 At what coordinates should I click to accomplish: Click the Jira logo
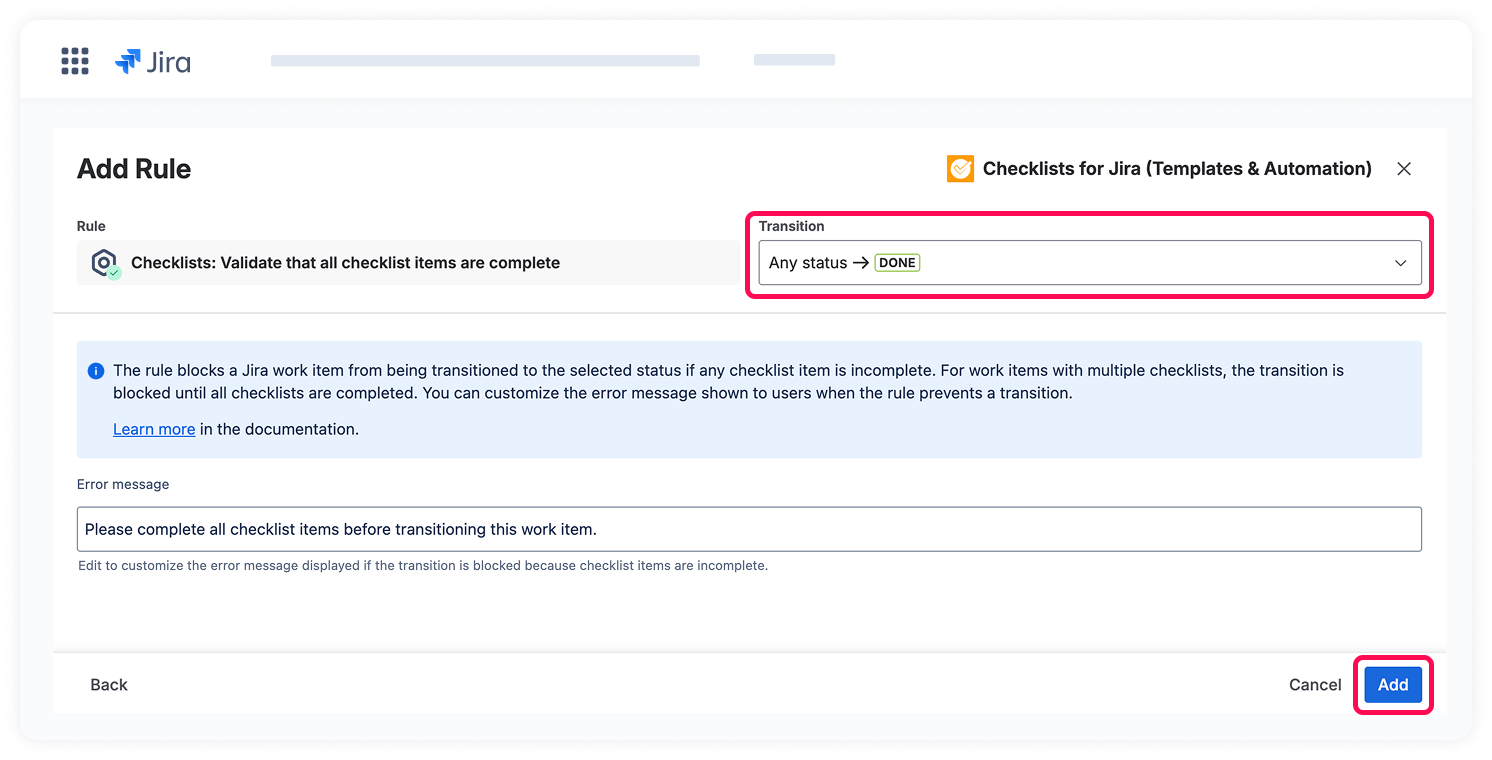pyautogui.click(x=153, y=62)
